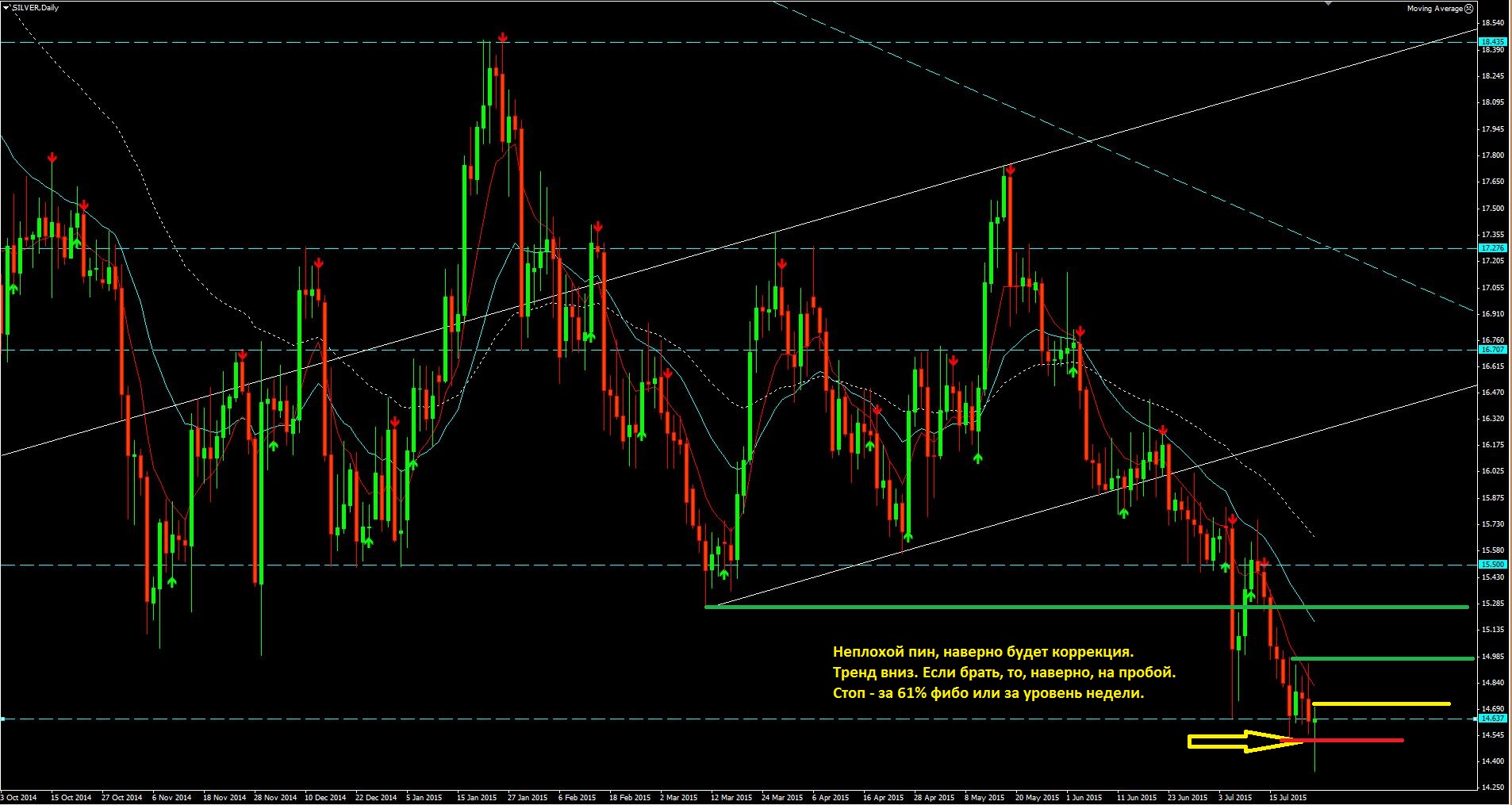Click the '10 Dec 2014' date label
Image resolution: width=1512 pixels, height=805 pixels.
coord(325,797)
